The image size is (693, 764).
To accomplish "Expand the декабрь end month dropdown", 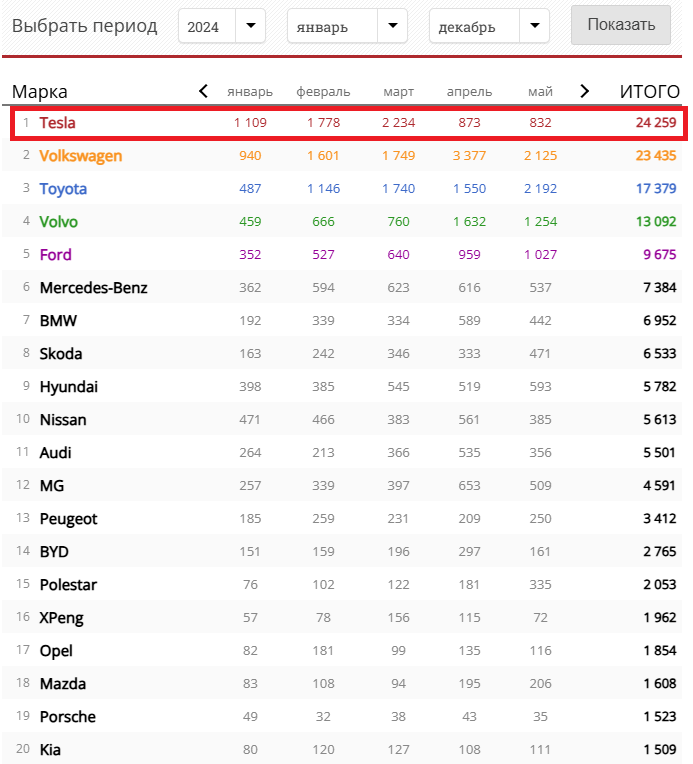I will pyautogui.click(x=489, y=26).
